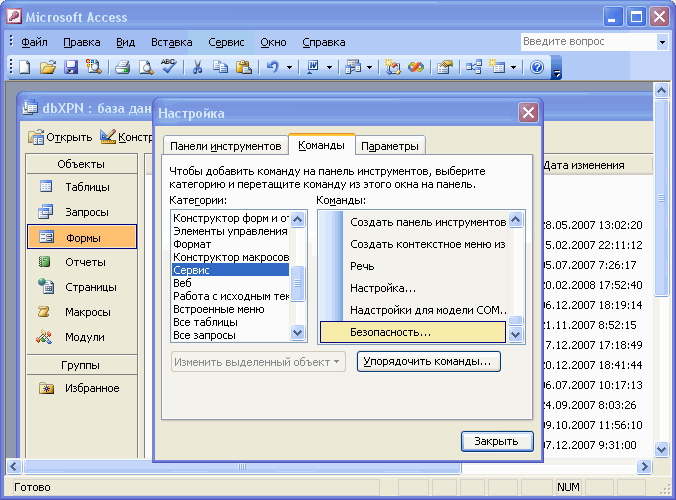
Task: Click the New object toolbar icon
Action: [497, 67]
